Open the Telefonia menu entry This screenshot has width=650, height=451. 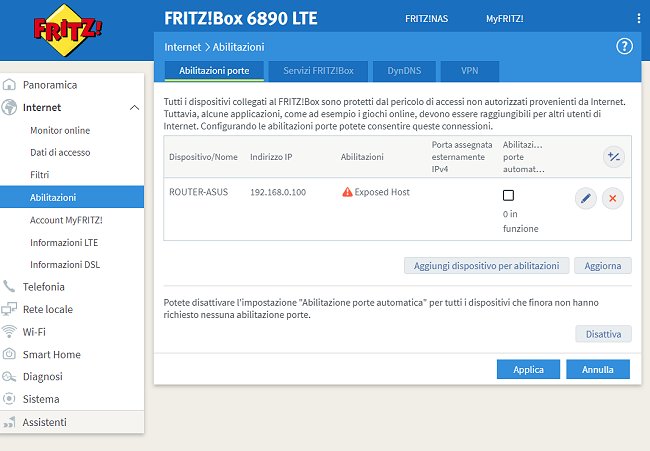pos(44,287)
